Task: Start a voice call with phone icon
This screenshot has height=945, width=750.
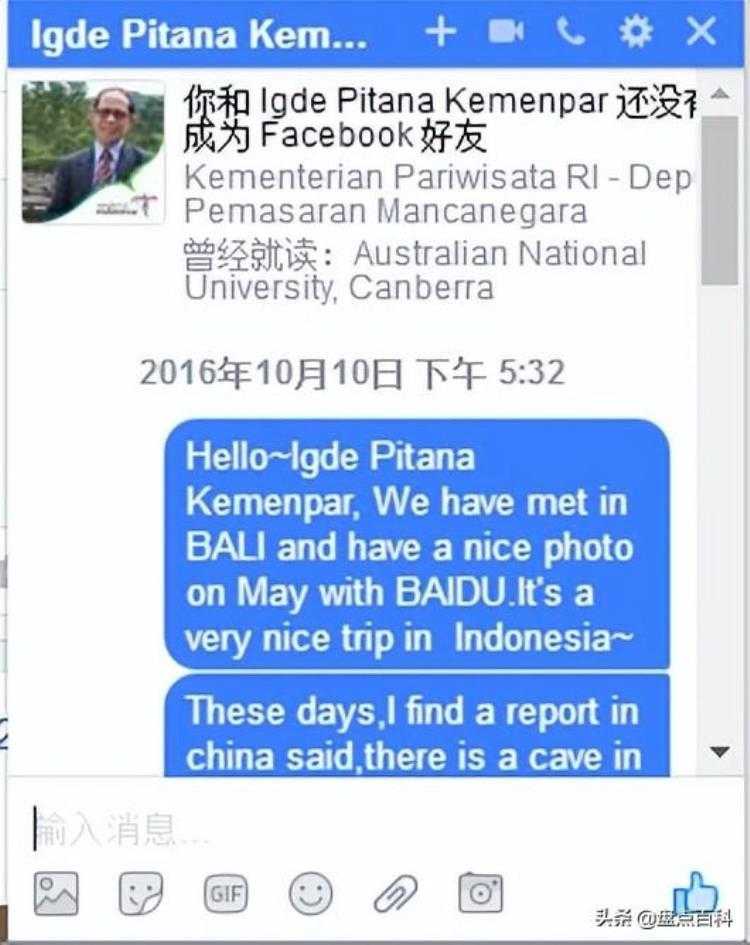Action: (570, 31)
